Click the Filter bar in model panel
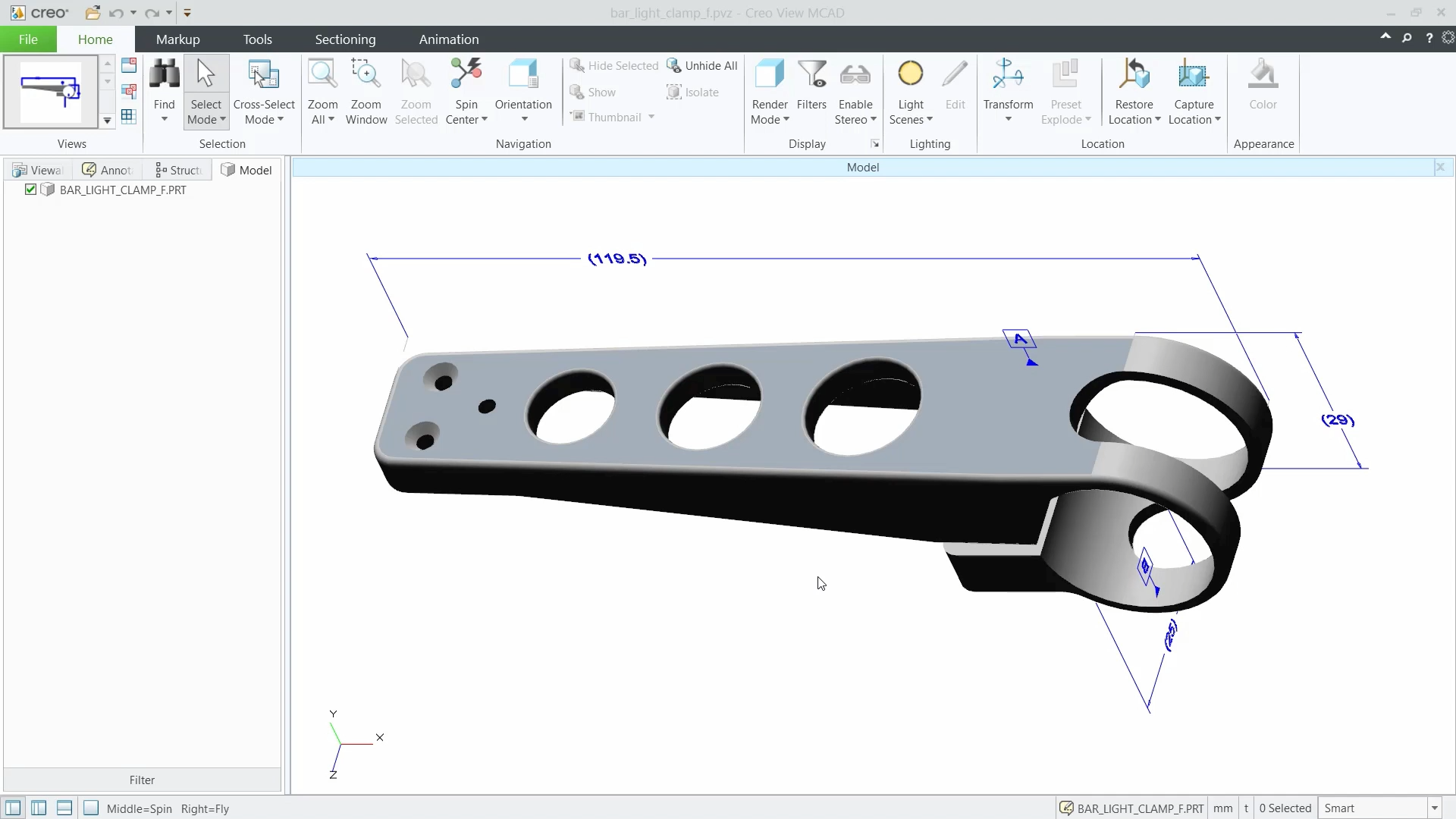Screen dimensions: 1456x819 142,780
